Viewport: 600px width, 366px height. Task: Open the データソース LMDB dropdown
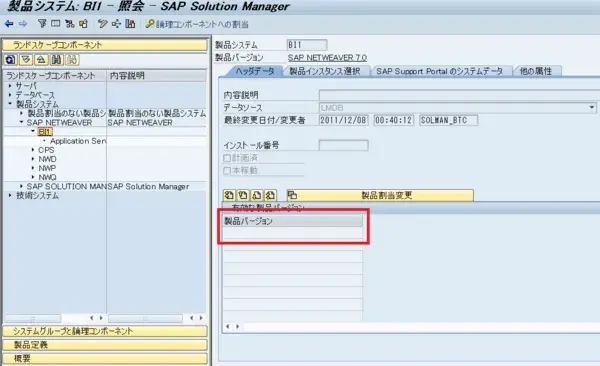592,108
